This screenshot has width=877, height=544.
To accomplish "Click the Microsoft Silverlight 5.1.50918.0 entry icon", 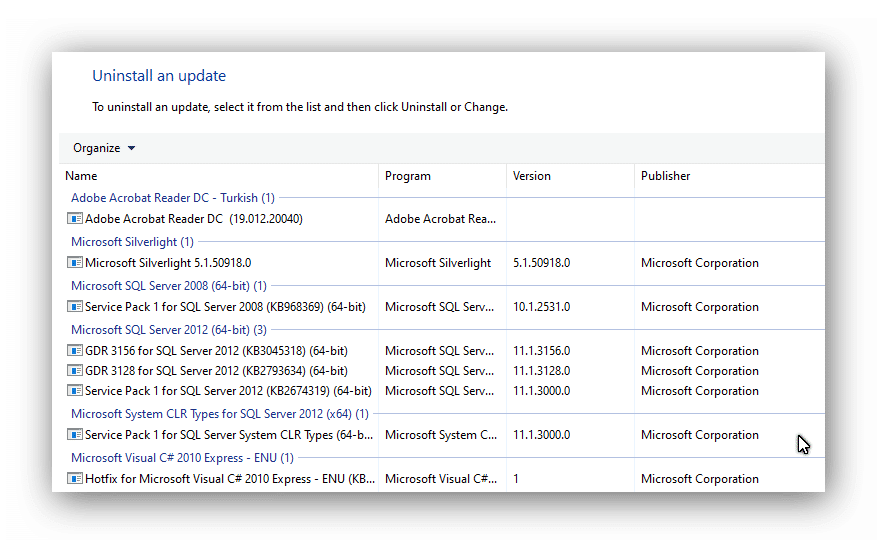I will pyautogui.click(x=75, y=263).
